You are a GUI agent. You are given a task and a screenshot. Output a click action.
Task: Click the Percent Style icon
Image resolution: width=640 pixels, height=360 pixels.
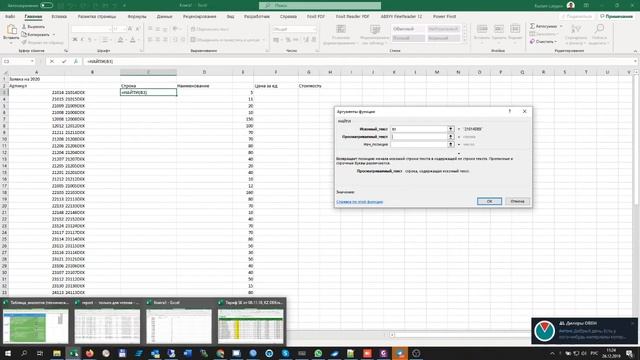click(288, 40)
